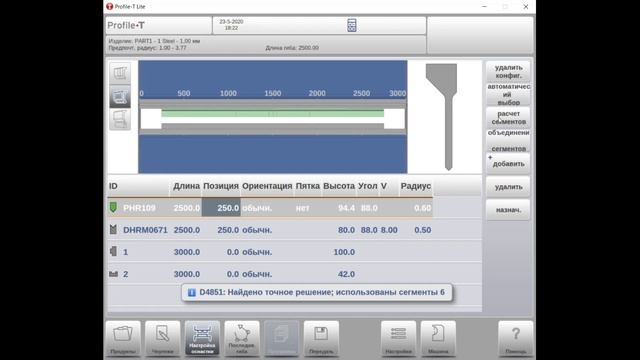The height and width of the screenshot is (360, 640).
Task: Click 'объединение сегментов' button
Action: coord(508,140)
